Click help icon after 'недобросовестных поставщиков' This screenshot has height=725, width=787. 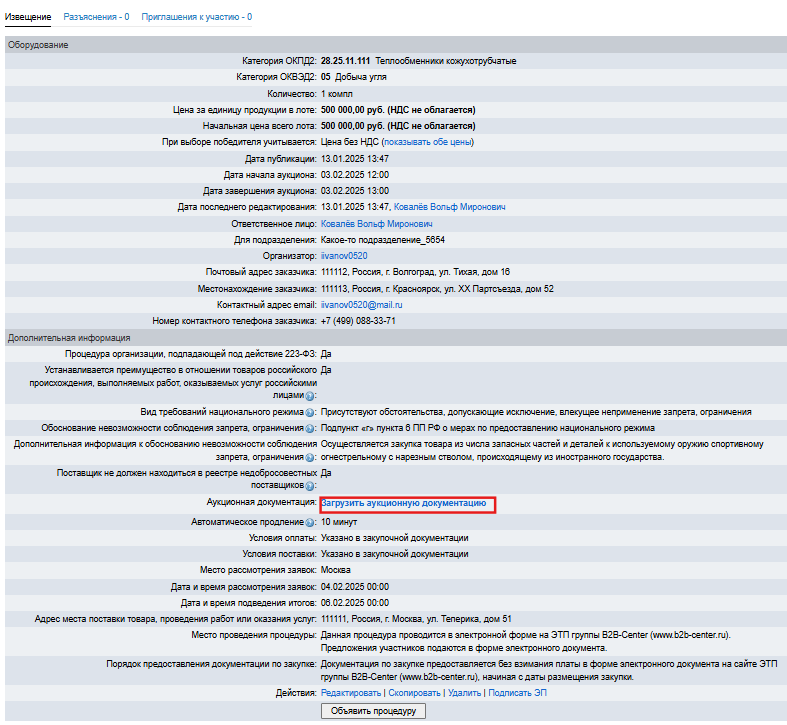[310, 485]
